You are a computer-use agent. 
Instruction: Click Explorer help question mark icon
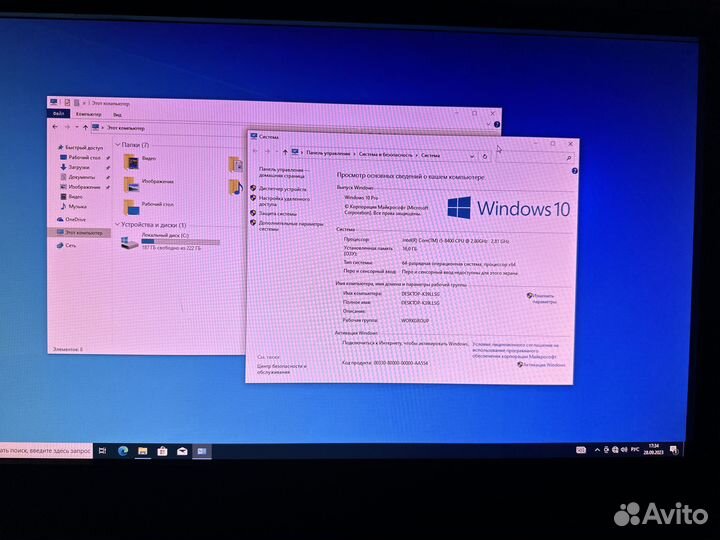[496, 124]
